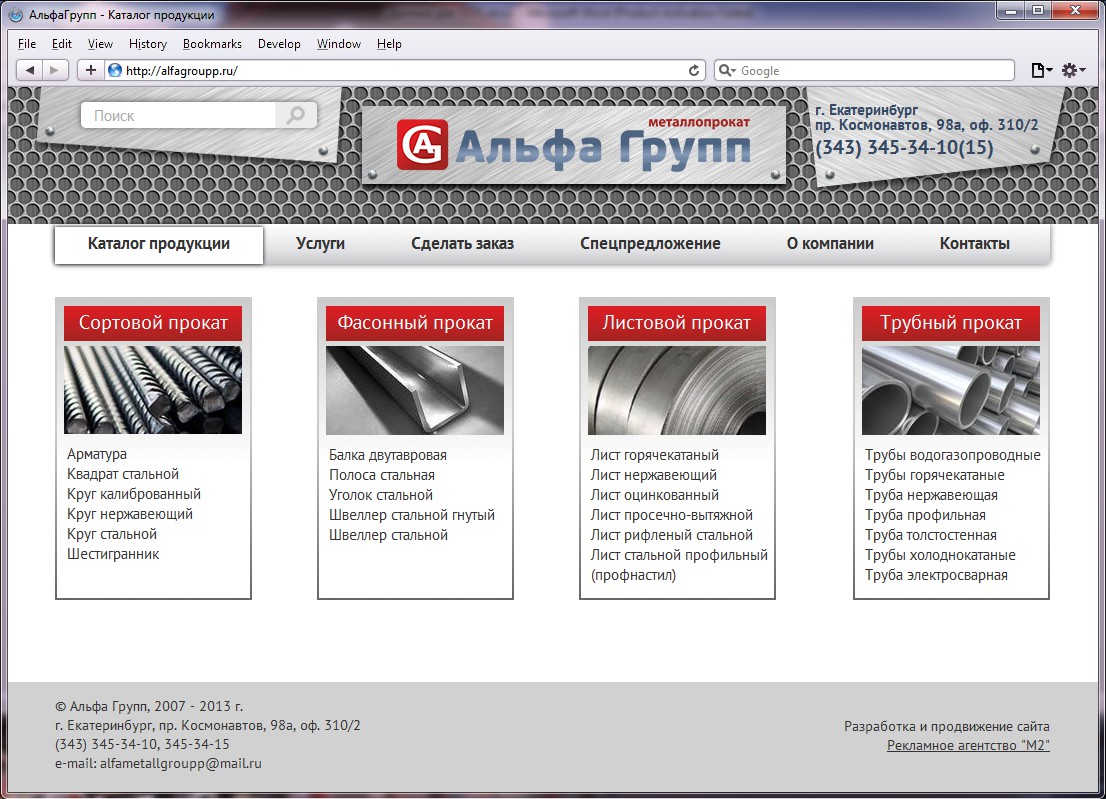This screenshot has height=799, width=1106.
Task: Open the Bookmarks menu
Action: coord(212,44)
